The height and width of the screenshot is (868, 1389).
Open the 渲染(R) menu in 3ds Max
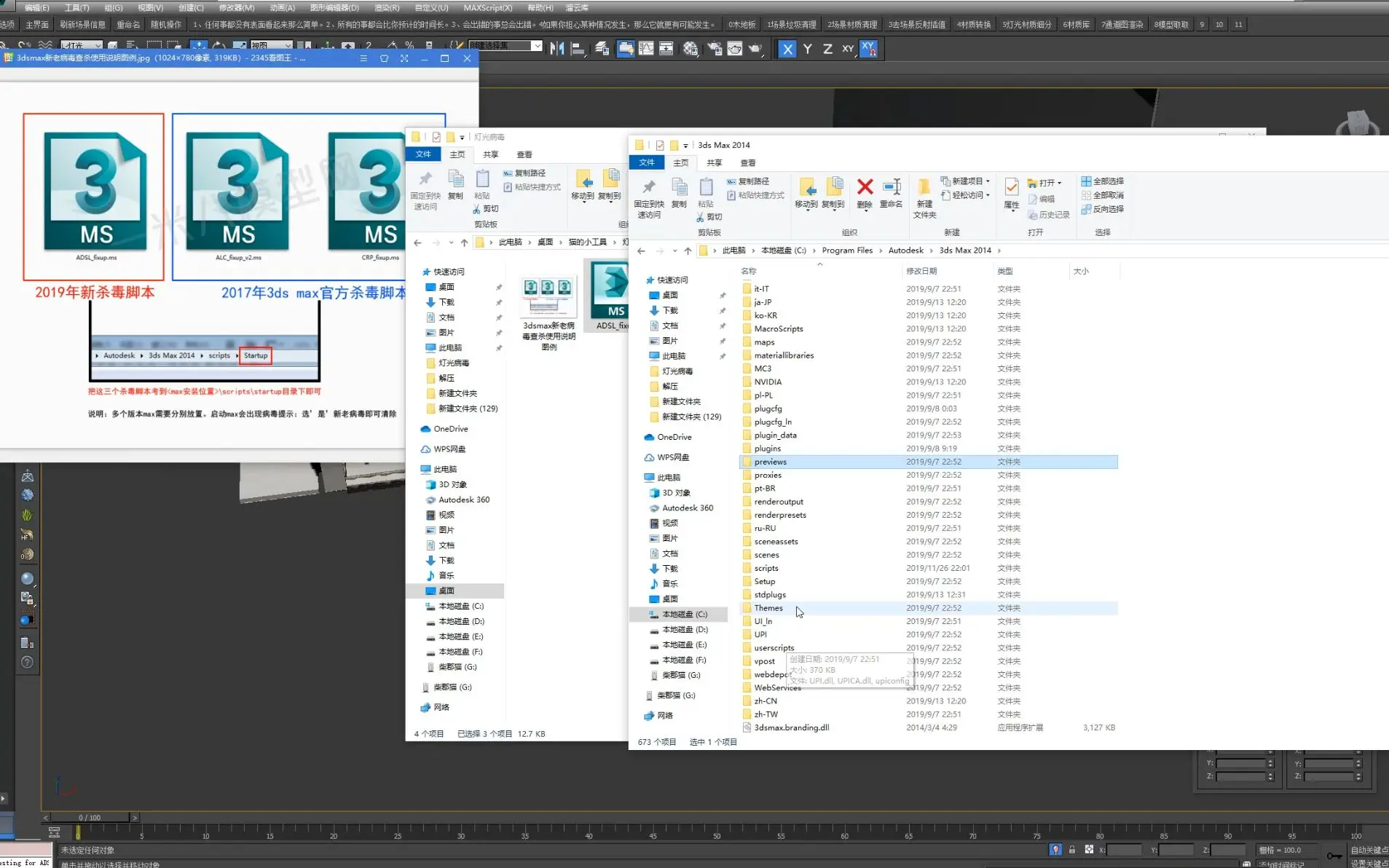387,7
